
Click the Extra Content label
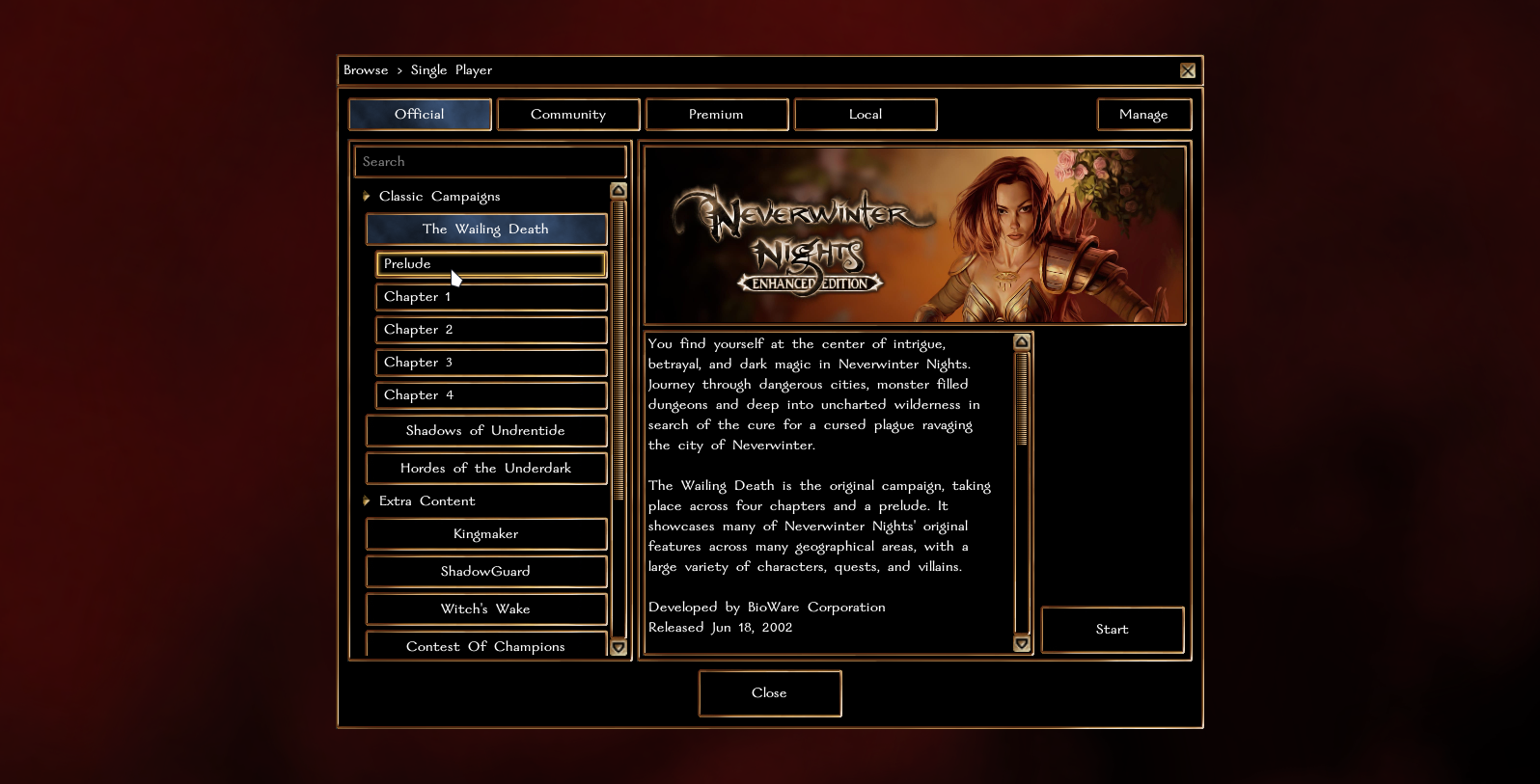(x=426, y=500)
